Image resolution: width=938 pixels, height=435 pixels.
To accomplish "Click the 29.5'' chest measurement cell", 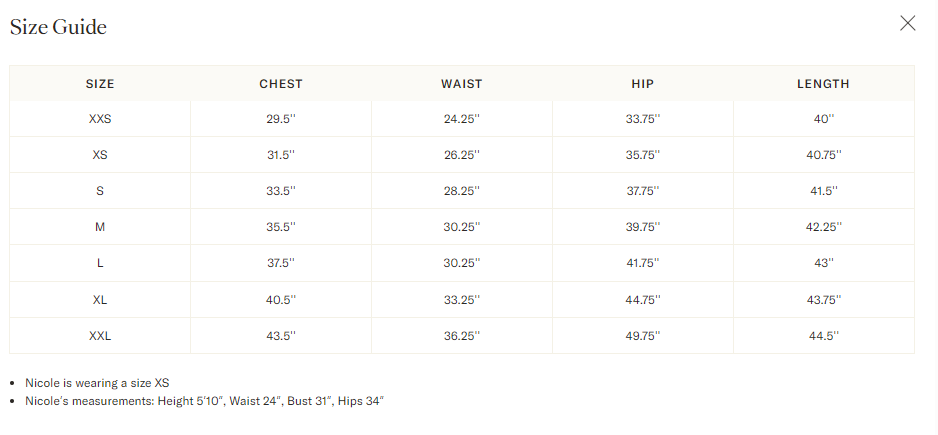I will (x=281, y=119).
